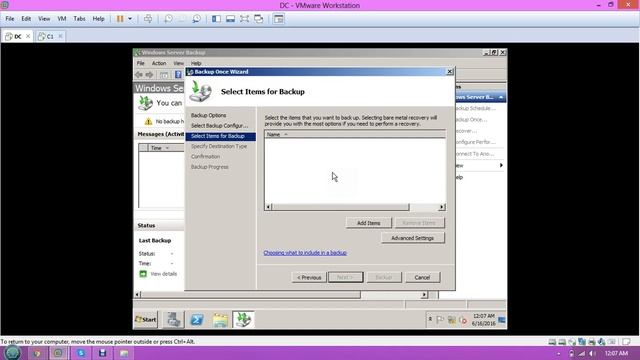Send Ctrl+Alt+Del to the virtual machine
640x360 pixels.
[148, 19]
